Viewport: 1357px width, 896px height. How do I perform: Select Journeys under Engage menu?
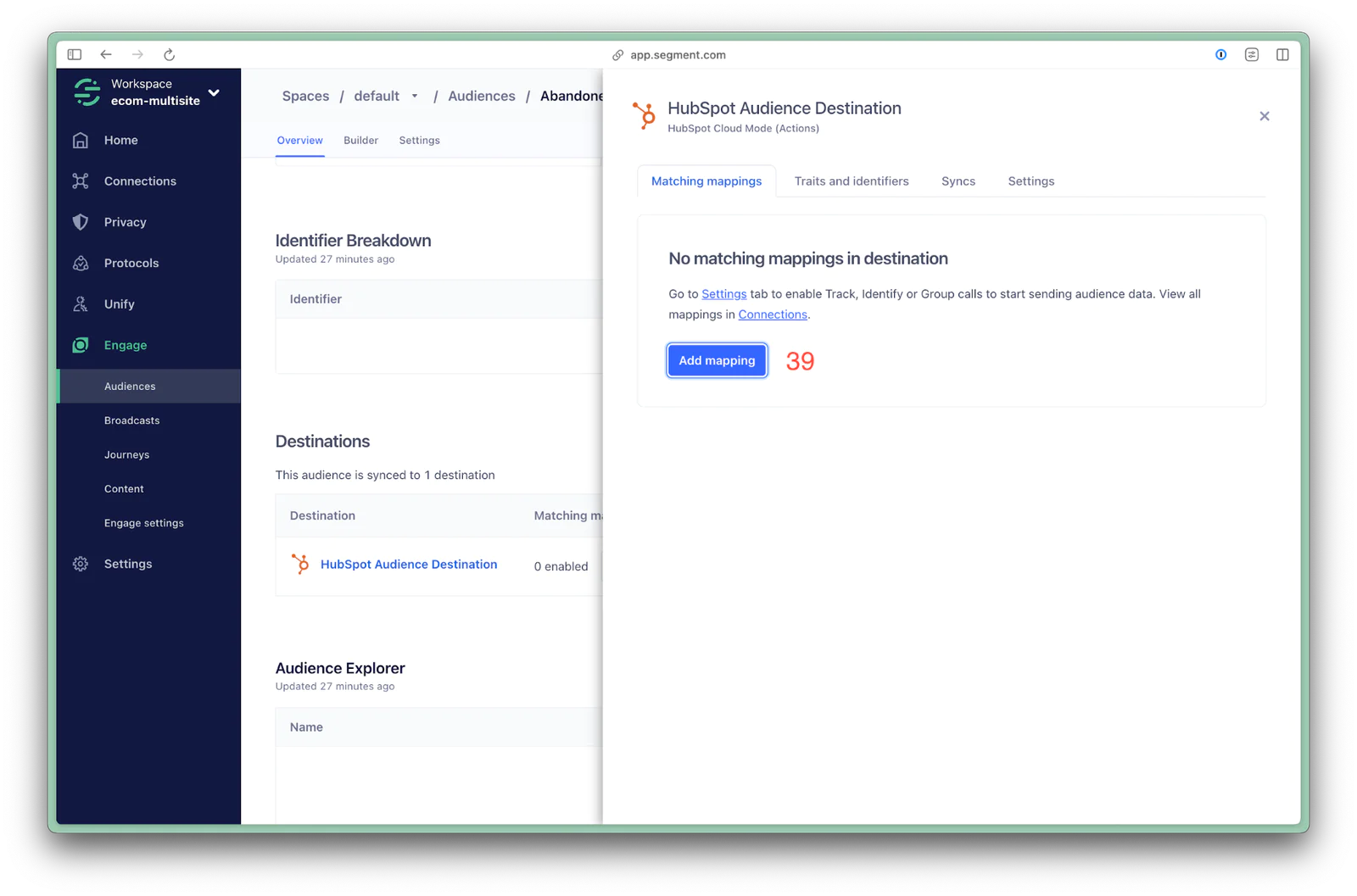tap(126, 455)
